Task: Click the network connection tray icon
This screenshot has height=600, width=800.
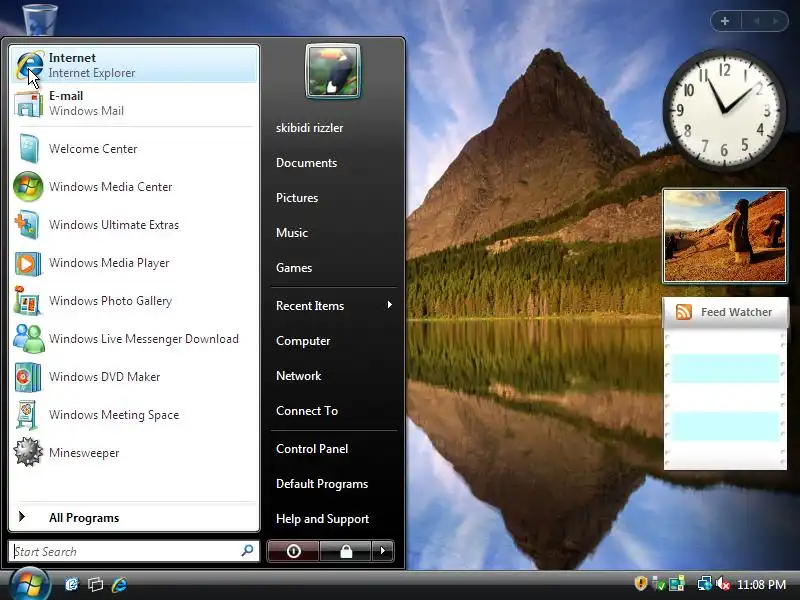Action: pos(705,583)
